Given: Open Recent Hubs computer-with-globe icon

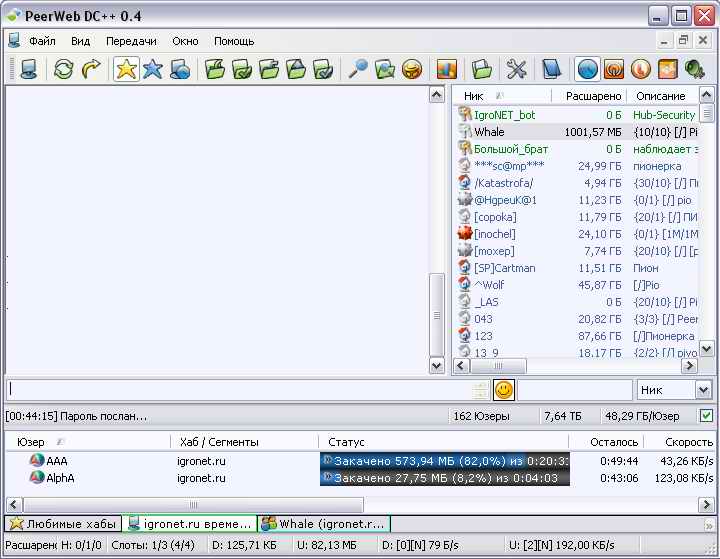Looking at the screenshot, I should pyautogui.click(x=180, y=69).
